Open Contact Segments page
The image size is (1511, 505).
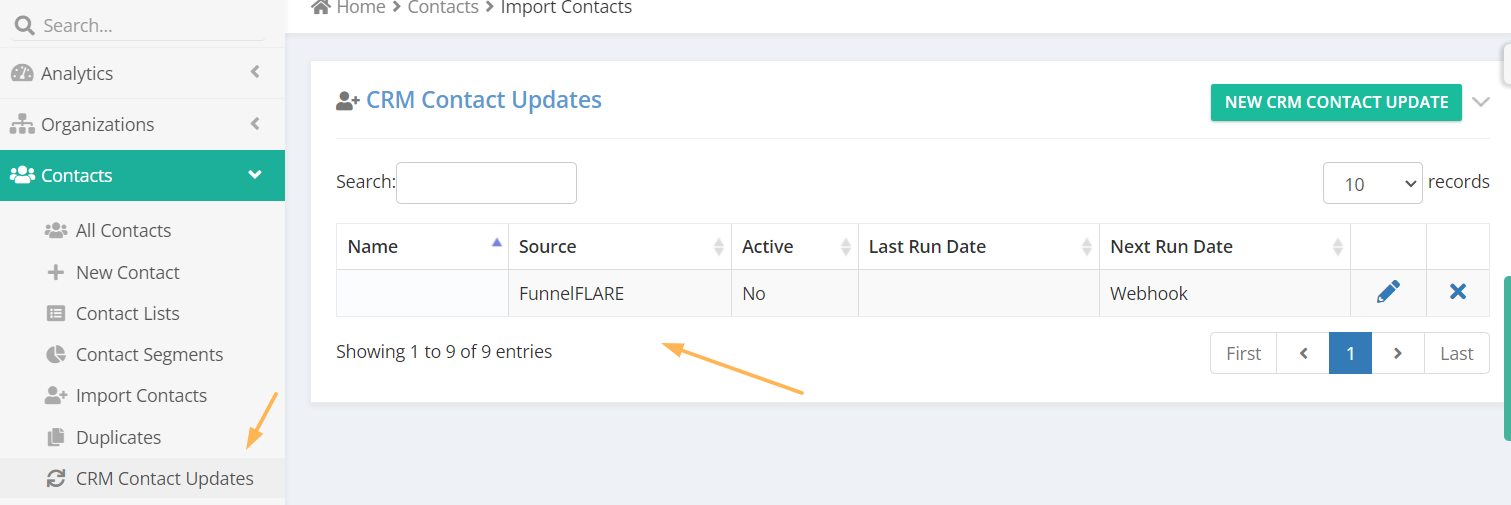(x=149, y=354)
